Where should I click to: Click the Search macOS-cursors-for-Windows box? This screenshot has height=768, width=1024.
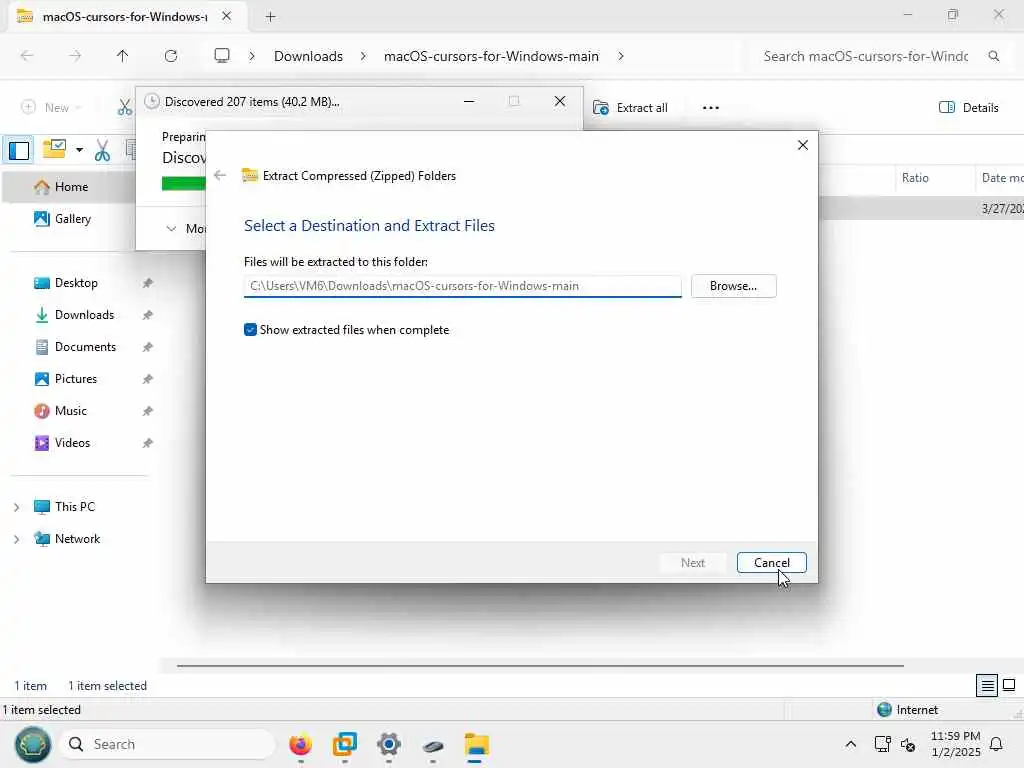point(865,56)
